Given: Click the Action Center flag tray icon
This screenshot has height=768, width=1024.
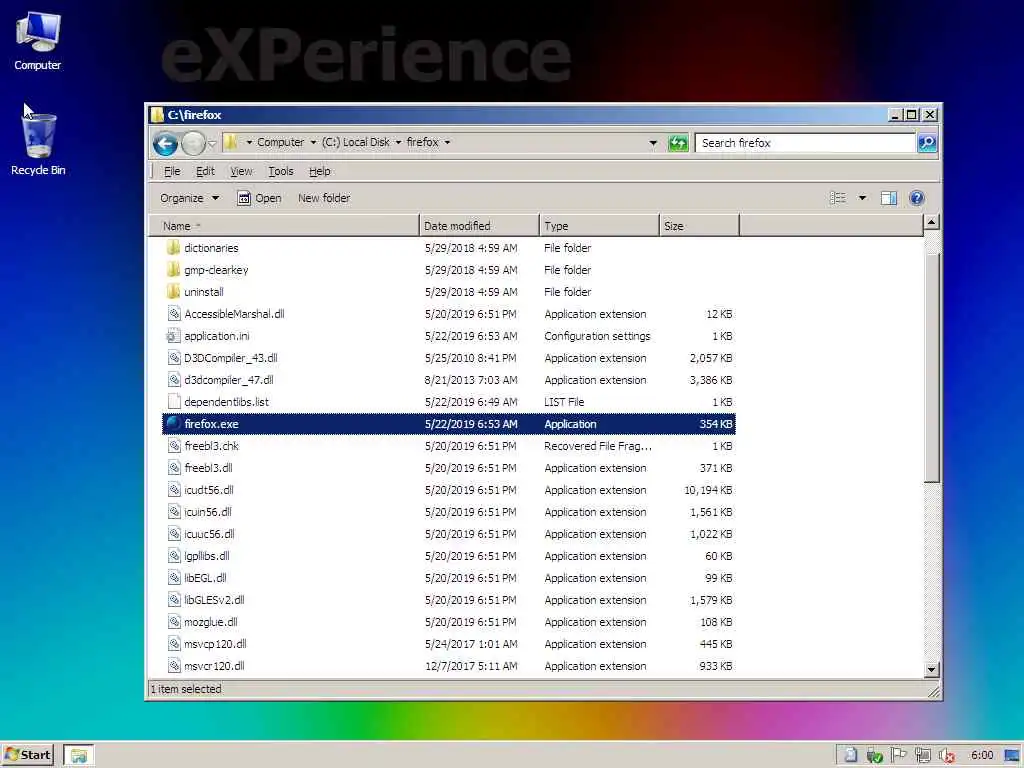Looking at the screenshot, I should (x=899, y=755).
